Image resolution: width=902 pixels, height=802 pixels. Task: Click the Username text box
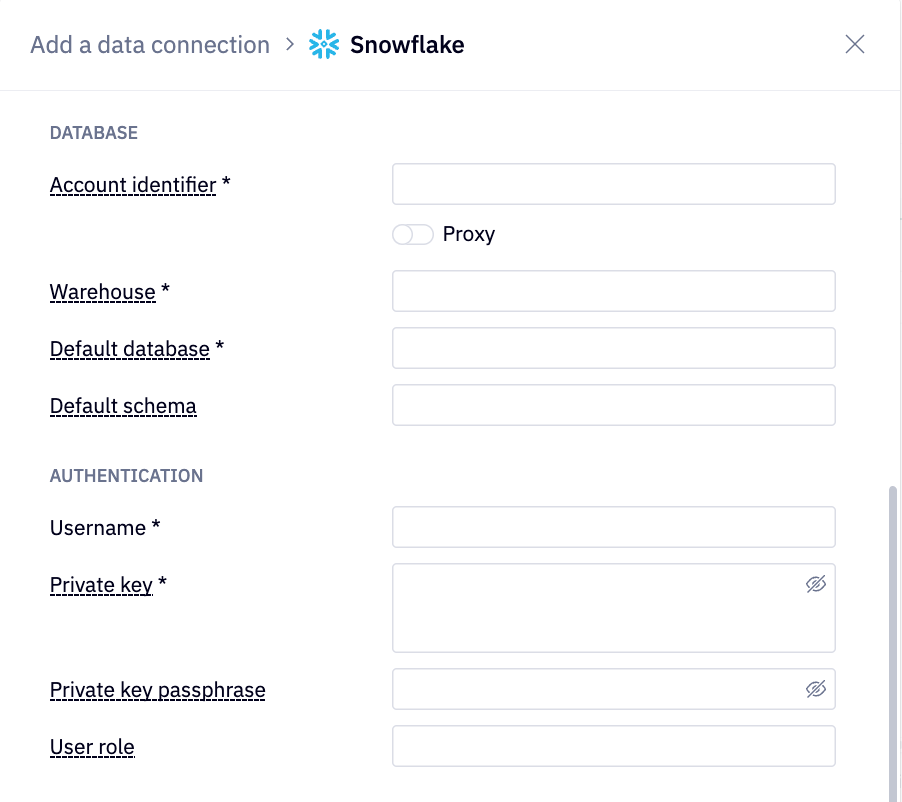tap(613, 527)
